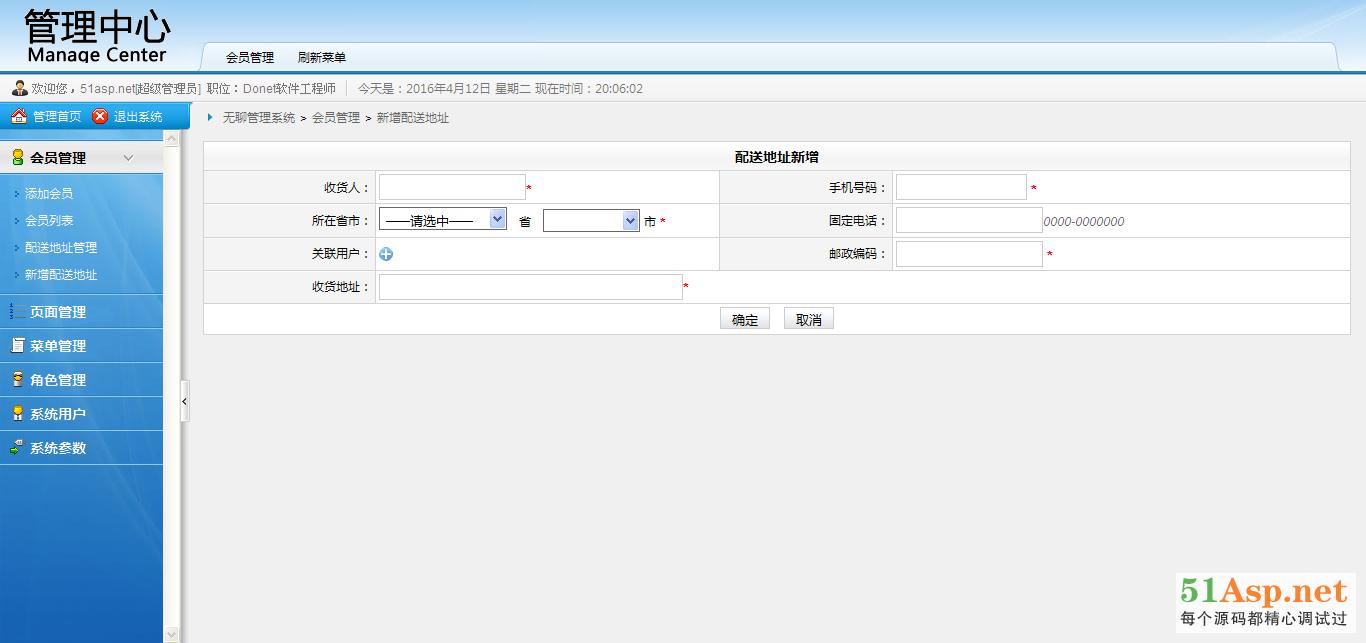Viewport: 1366px width, 643px height.
Task: Click the blue plus icon beside 关联用户
Action: click(x=386, y=254)
